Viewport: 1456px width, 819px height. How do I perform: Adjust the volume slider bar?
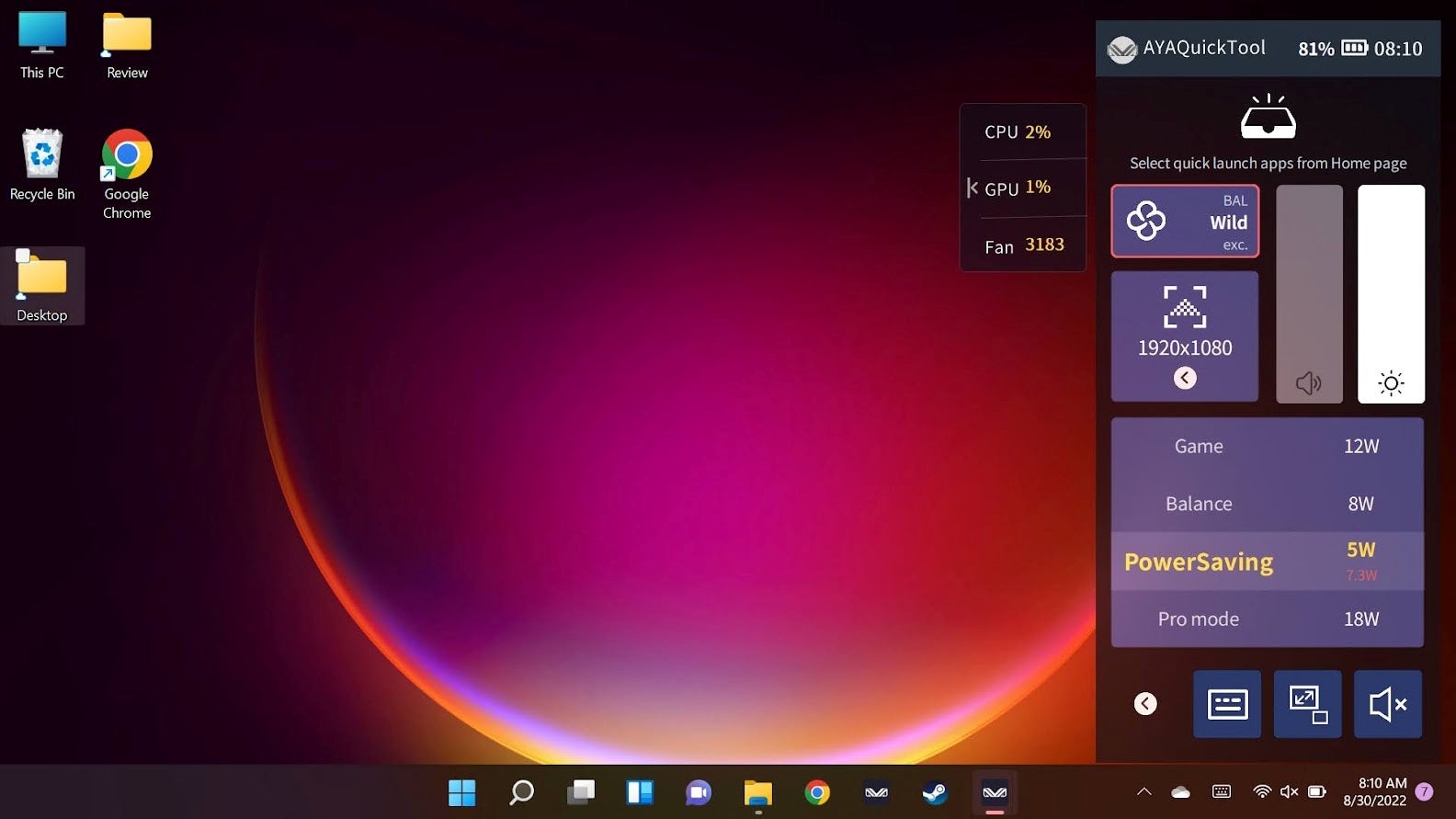tap(1309, 294)
